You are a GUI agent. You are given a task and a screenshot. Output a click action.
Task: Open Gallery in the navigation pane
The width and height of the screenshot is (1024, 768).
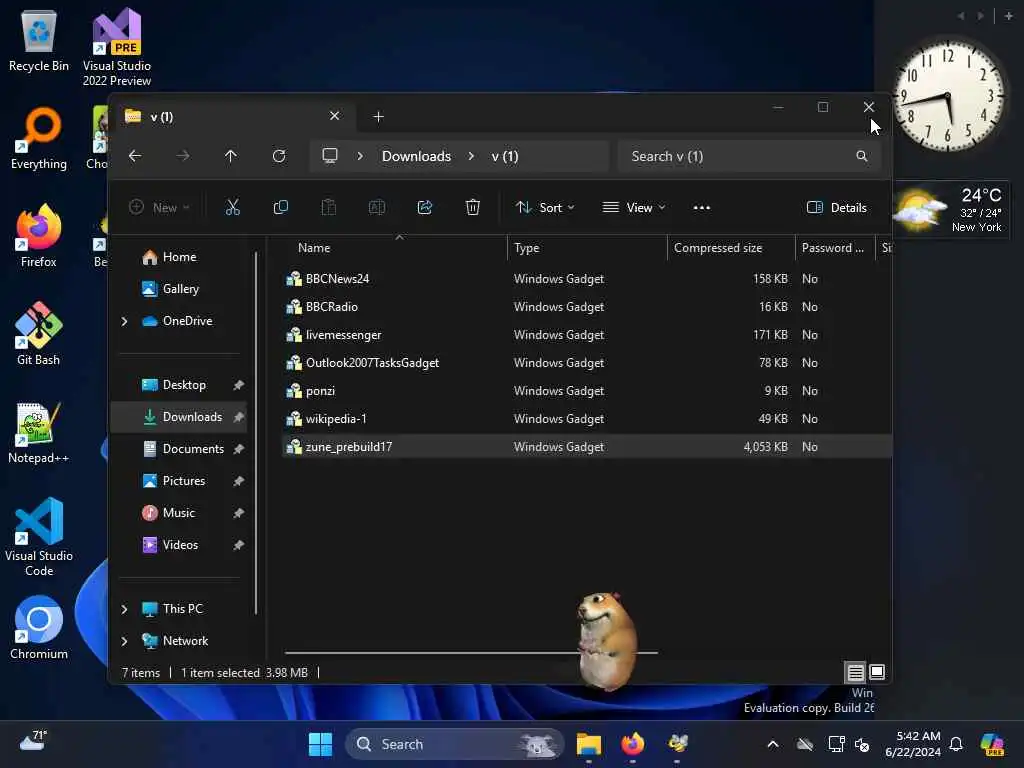point(180,289)
